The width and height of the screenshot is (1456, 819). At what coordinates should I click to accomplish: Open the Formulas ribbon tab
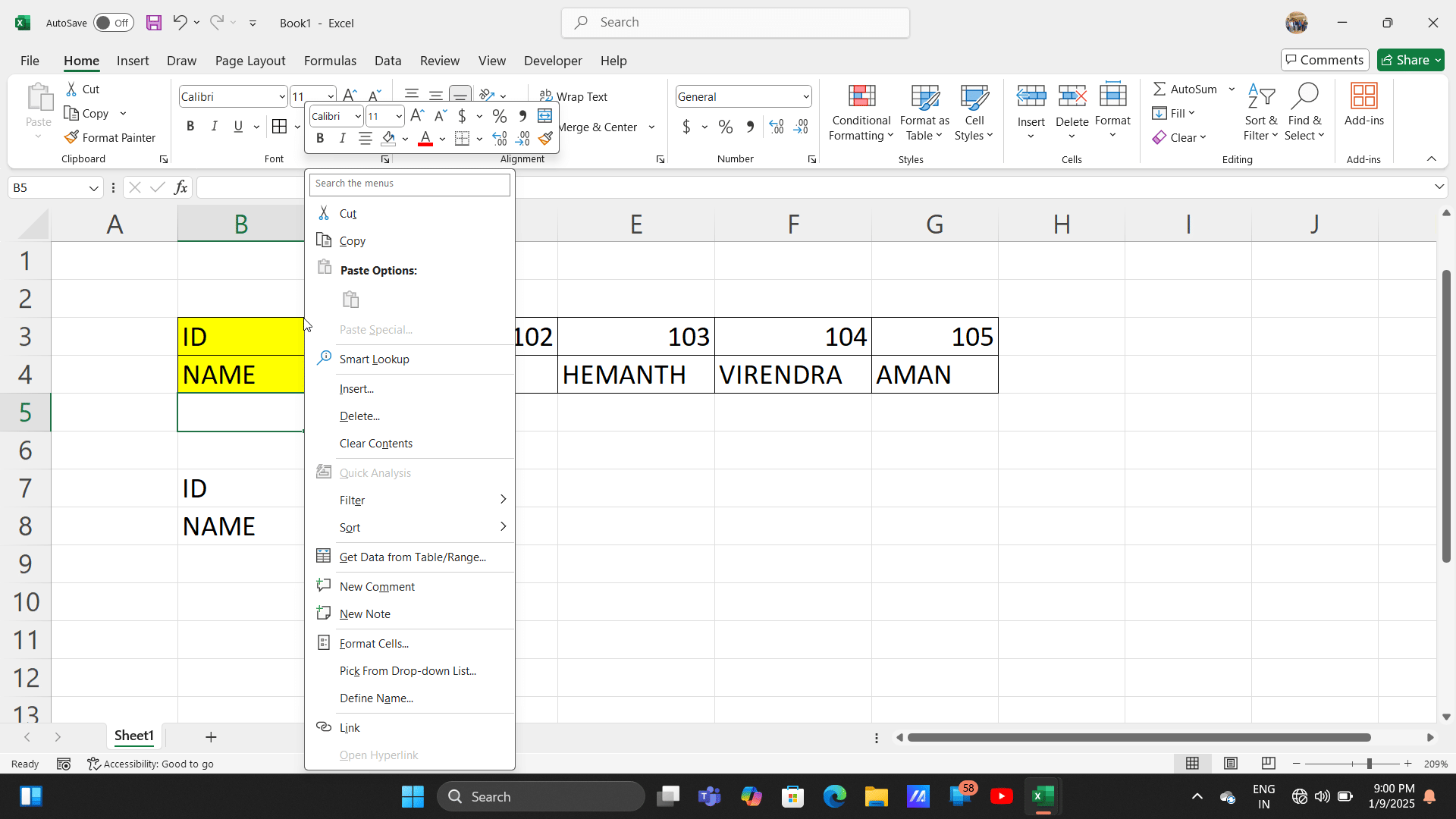pyautogui.click(x=330, y=61)
